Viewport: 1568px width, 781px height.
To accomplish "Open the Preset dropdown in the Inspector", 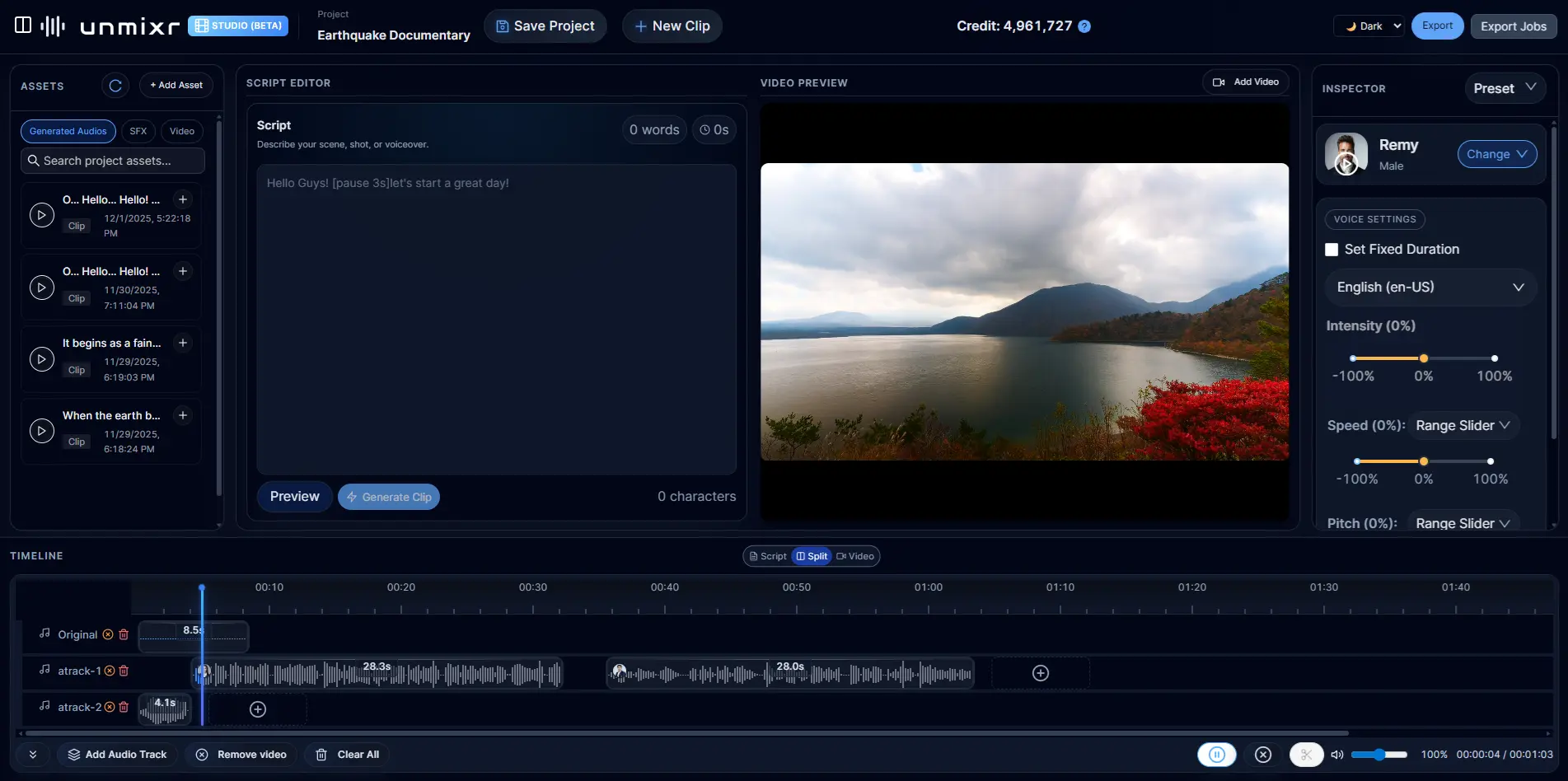I will coord(1505,88).
